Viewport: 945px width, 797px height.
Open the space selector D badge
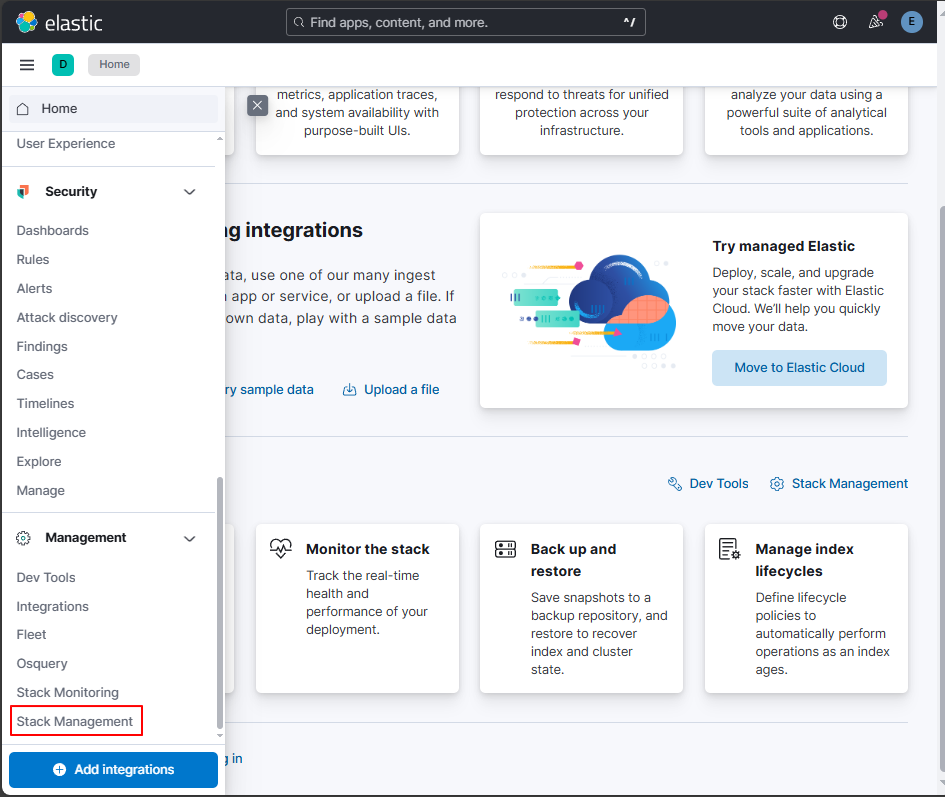click(63, 65)
